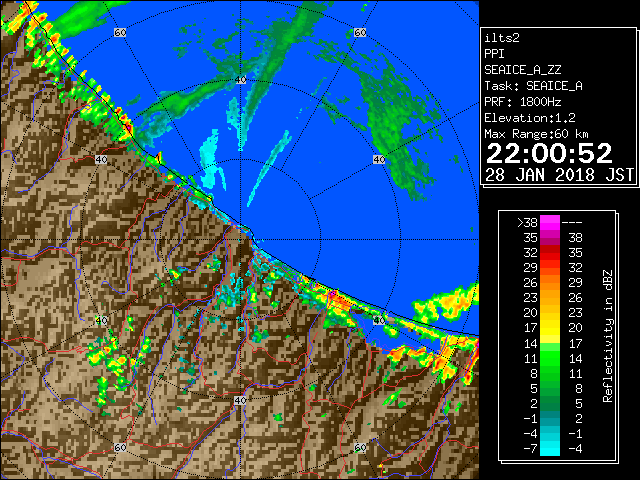640x480 pixels.
Task: Click the '28 JAN 2018 JST' date
Action: [x=559, y=175]
